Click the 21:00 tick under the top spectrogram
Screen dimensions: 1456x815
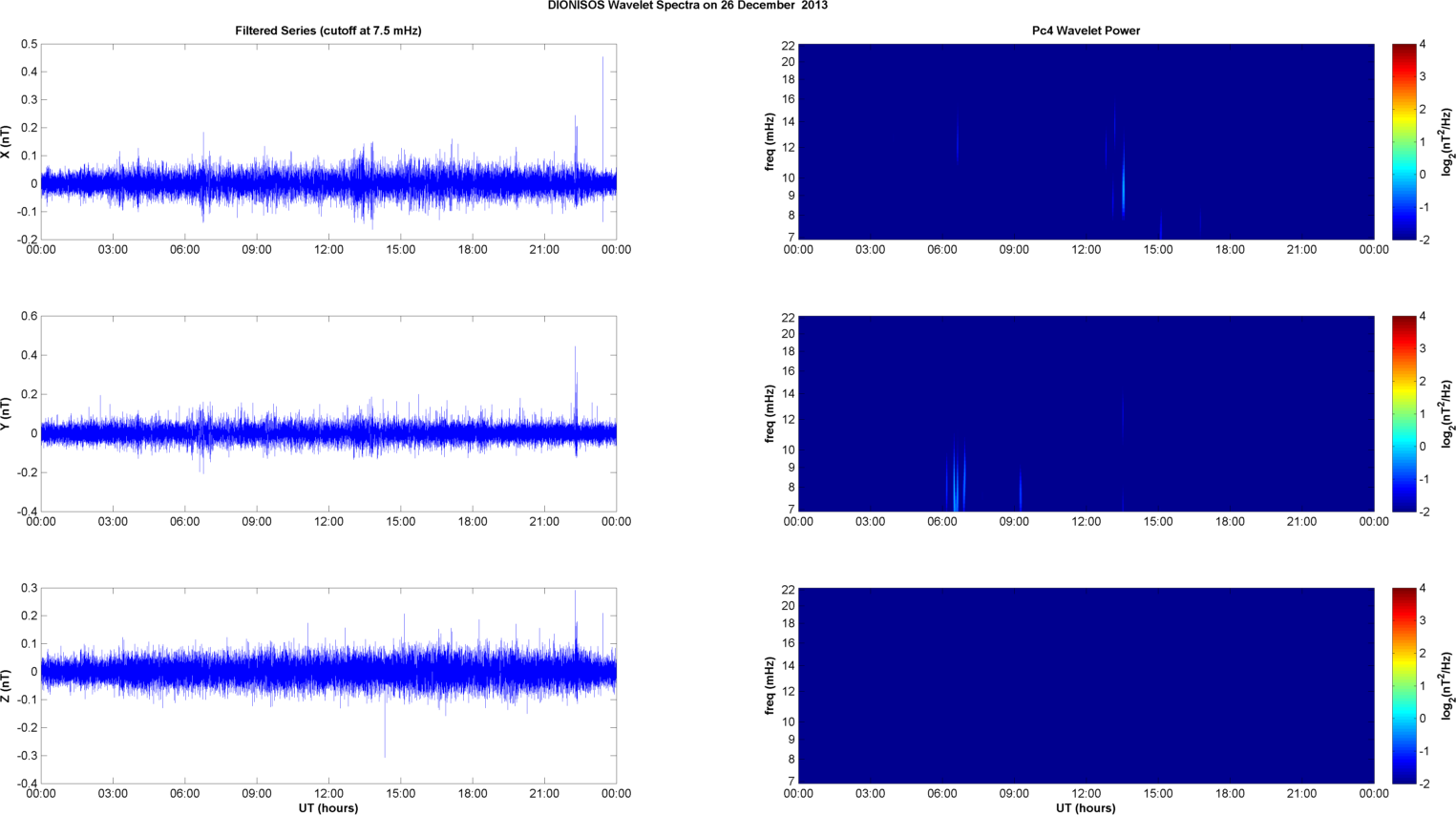[x=1301, y=250]
